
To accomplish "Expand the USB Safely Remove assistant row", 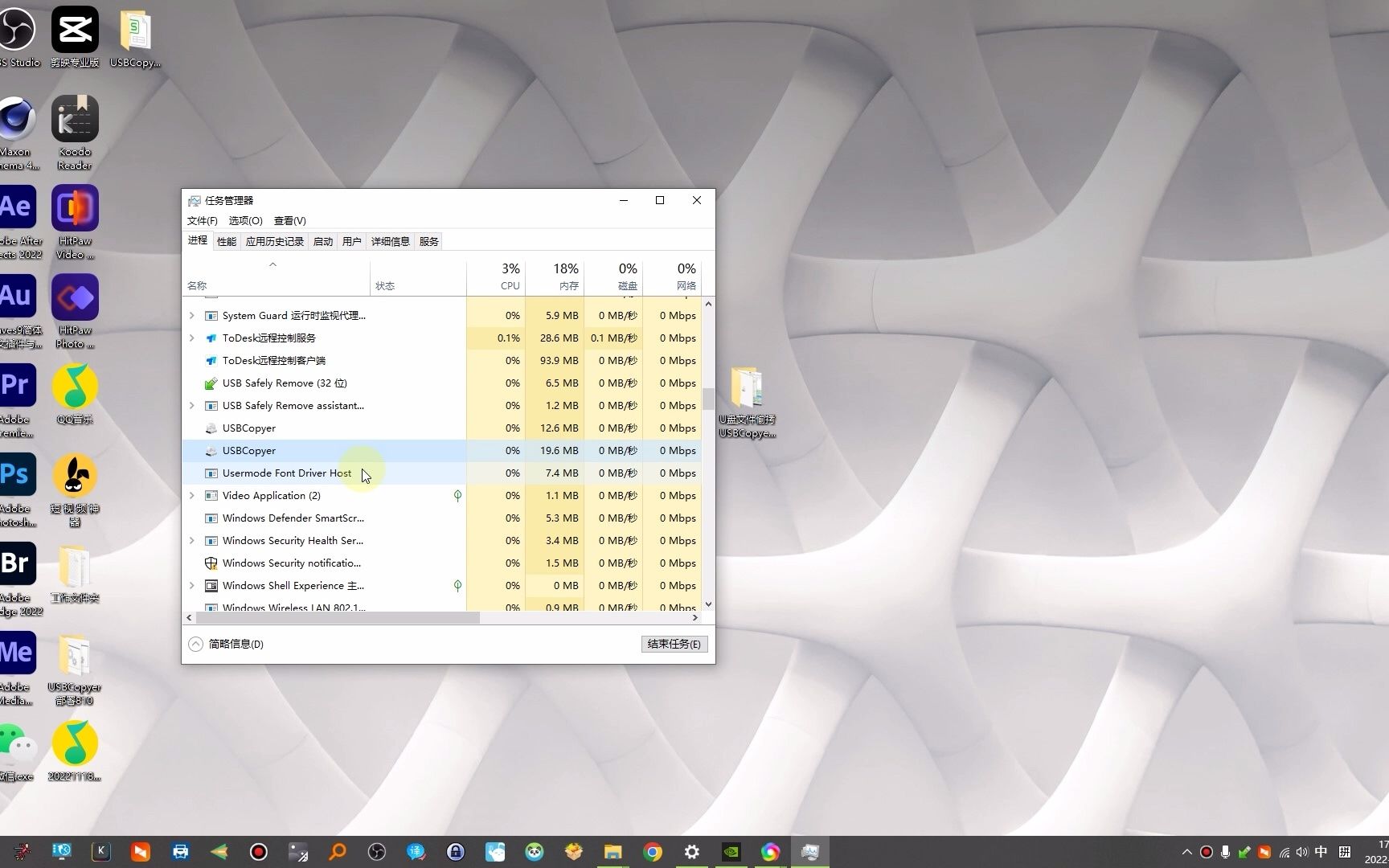I will point(192,406).
